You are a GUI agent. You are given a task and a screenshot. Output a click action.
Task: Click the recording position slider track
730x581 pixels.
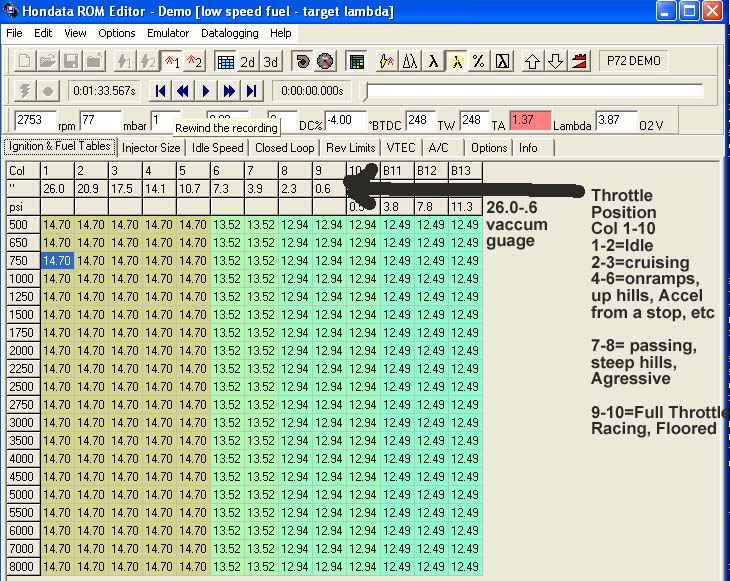point(534,91)
